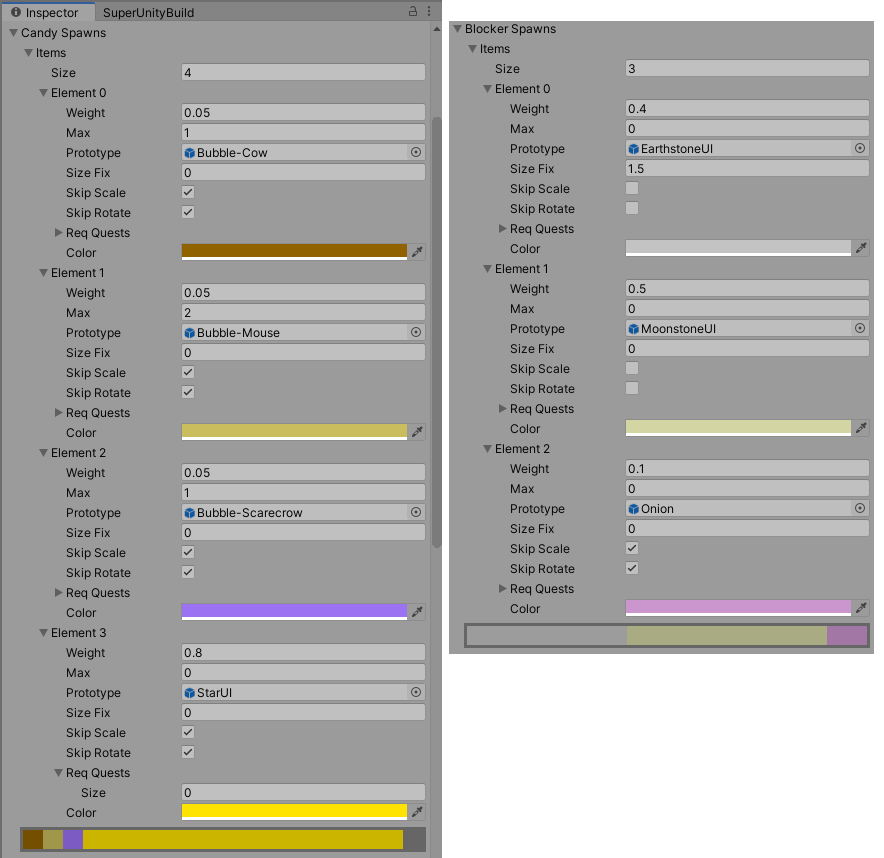Collapse the Candy Spawns section
This screenshot has height=858, width=884.
pos(12,33)
